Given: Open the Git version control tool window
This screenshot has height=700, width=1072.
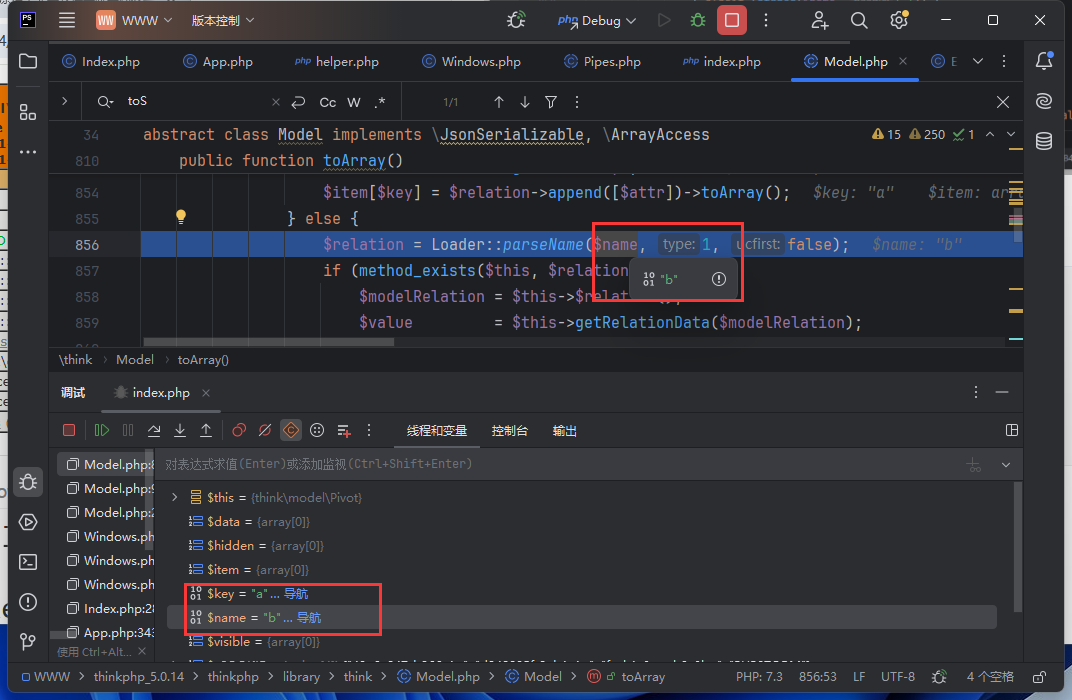Looking at the screenshot, I should click(x=28, y=641).
